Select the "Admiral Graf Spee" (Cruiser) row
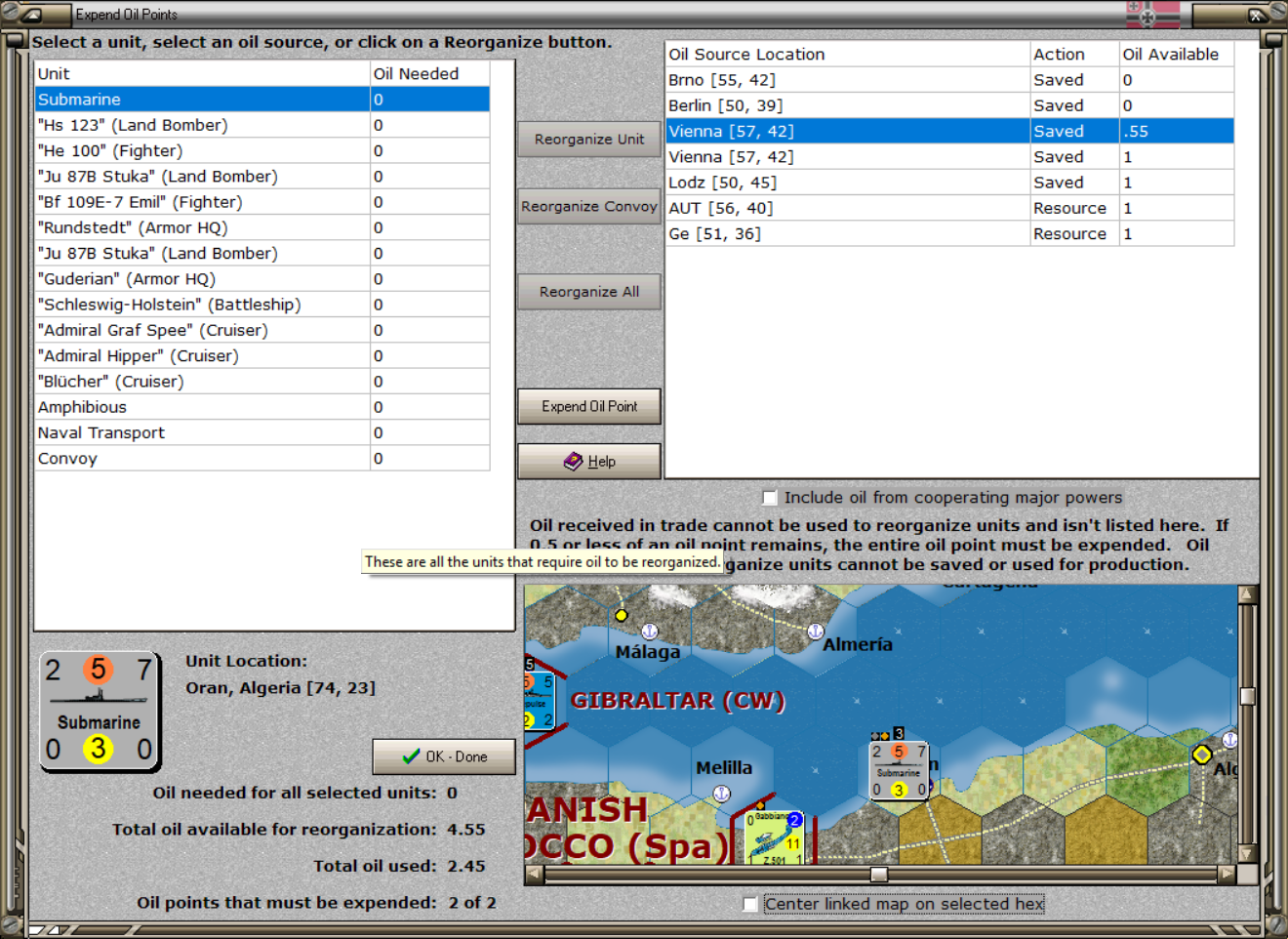 pos(262,330)
